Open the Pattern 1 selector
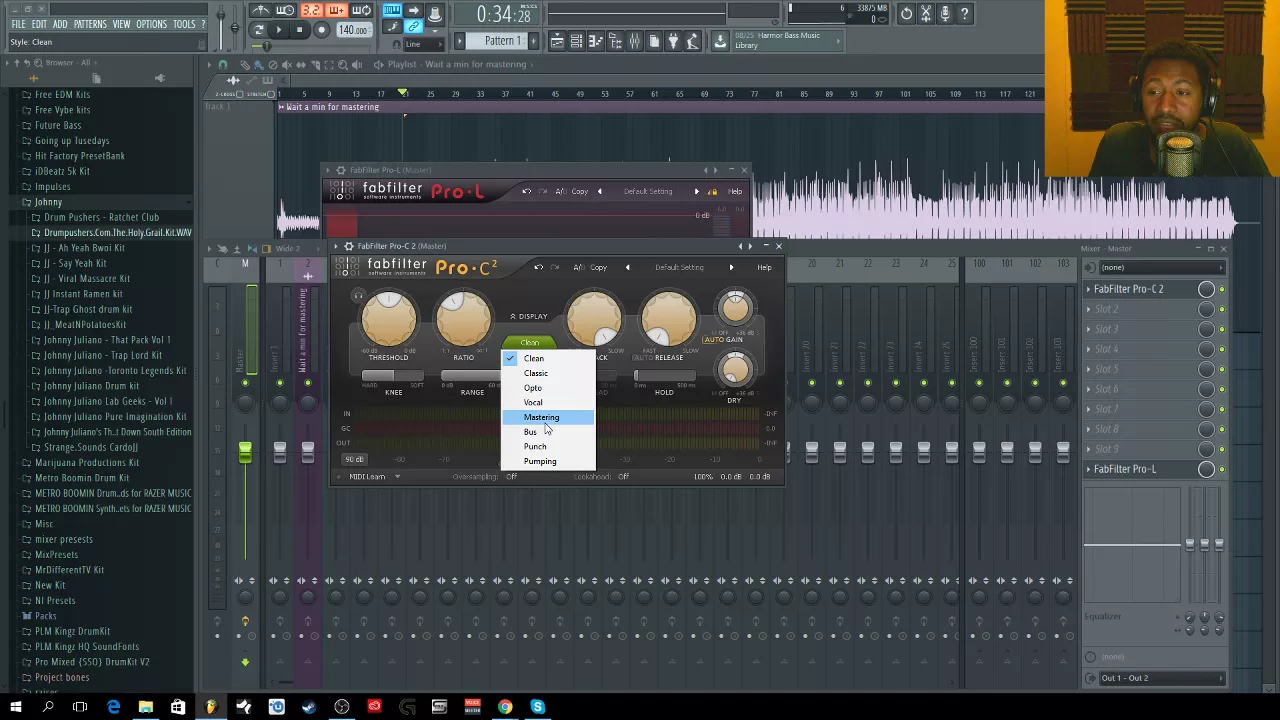1280x720 pixels. coord(503,41)
